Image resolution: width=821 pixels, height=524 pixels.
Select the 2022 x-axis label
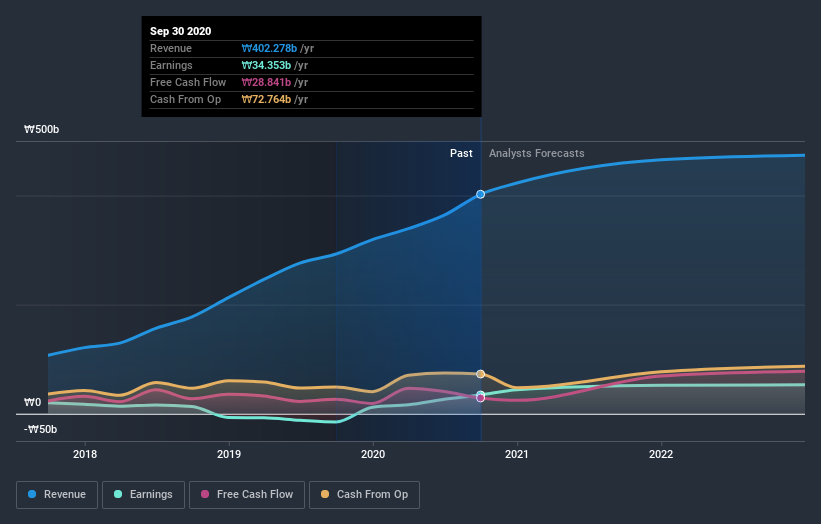click(661, 454)
